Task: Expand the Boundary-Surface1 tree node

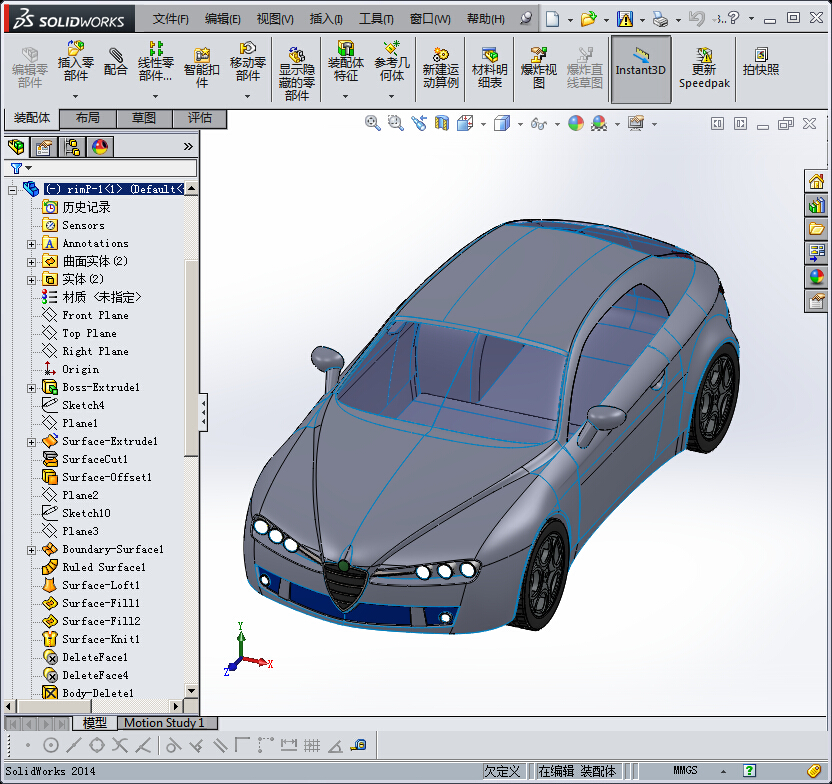Action: tap(32, 550)
